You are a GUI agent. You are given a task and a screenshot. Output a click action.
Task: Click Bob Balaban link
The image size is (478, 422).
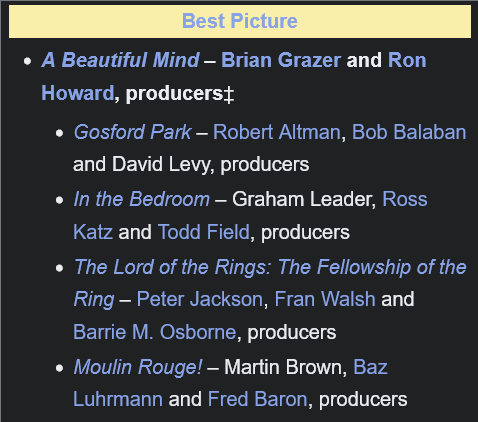click(409, 132)
